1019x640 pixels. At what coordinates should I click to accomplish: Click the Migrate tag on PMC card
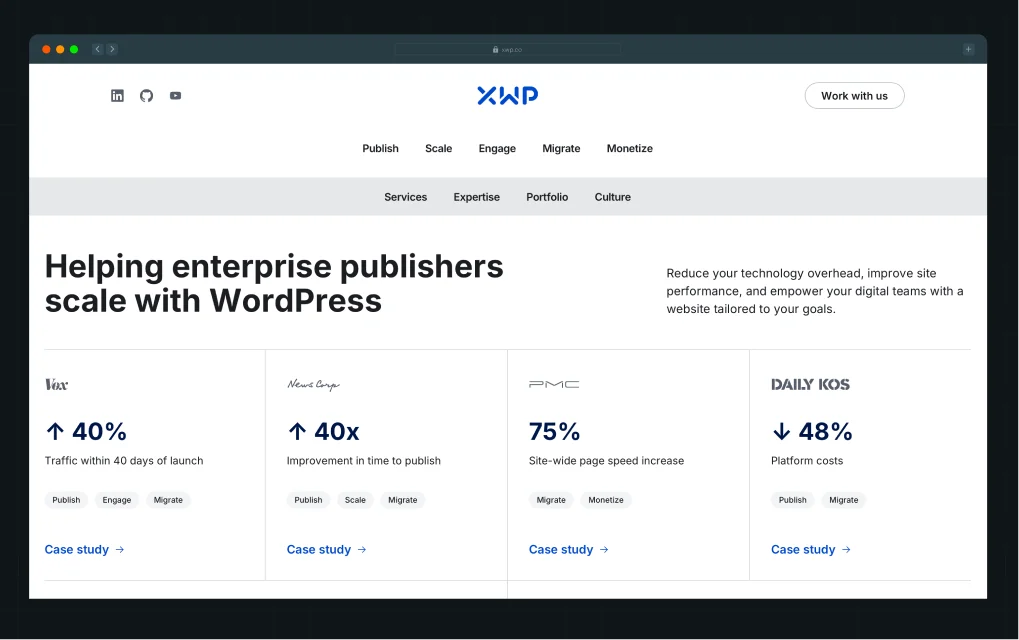click(551, 500)
